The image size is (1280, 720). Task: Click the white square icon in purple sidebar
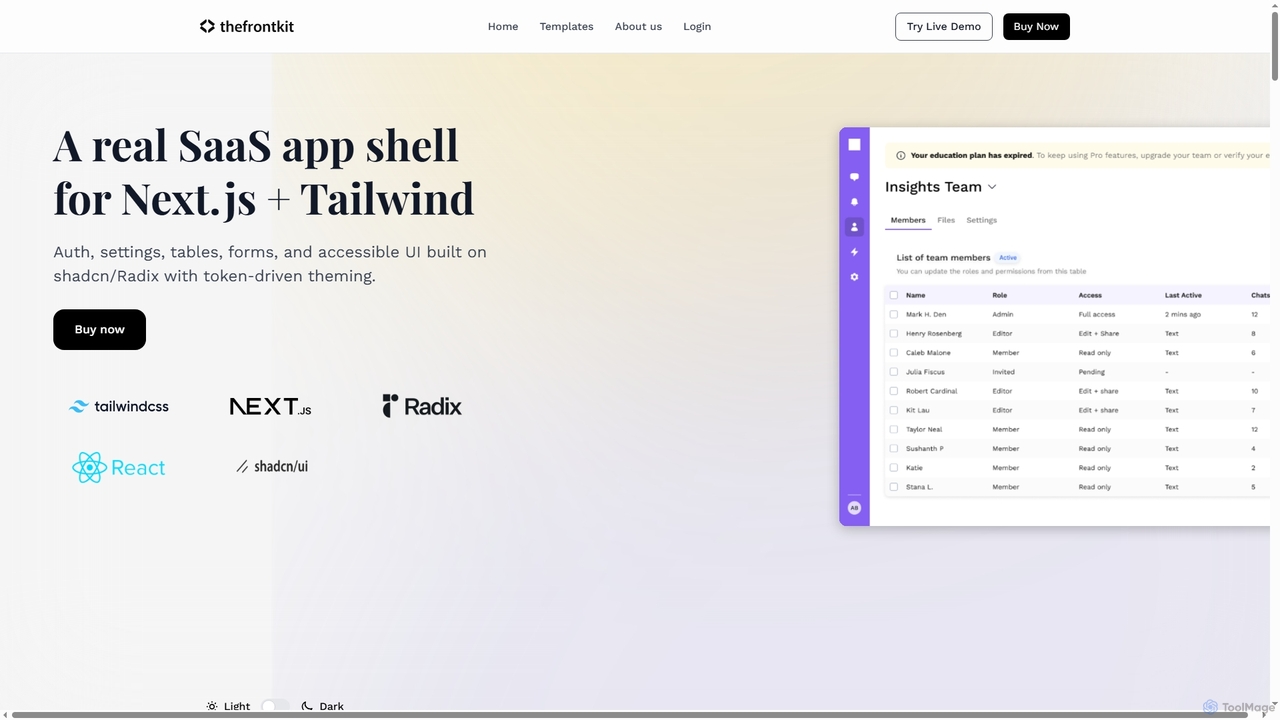(854, 144)
